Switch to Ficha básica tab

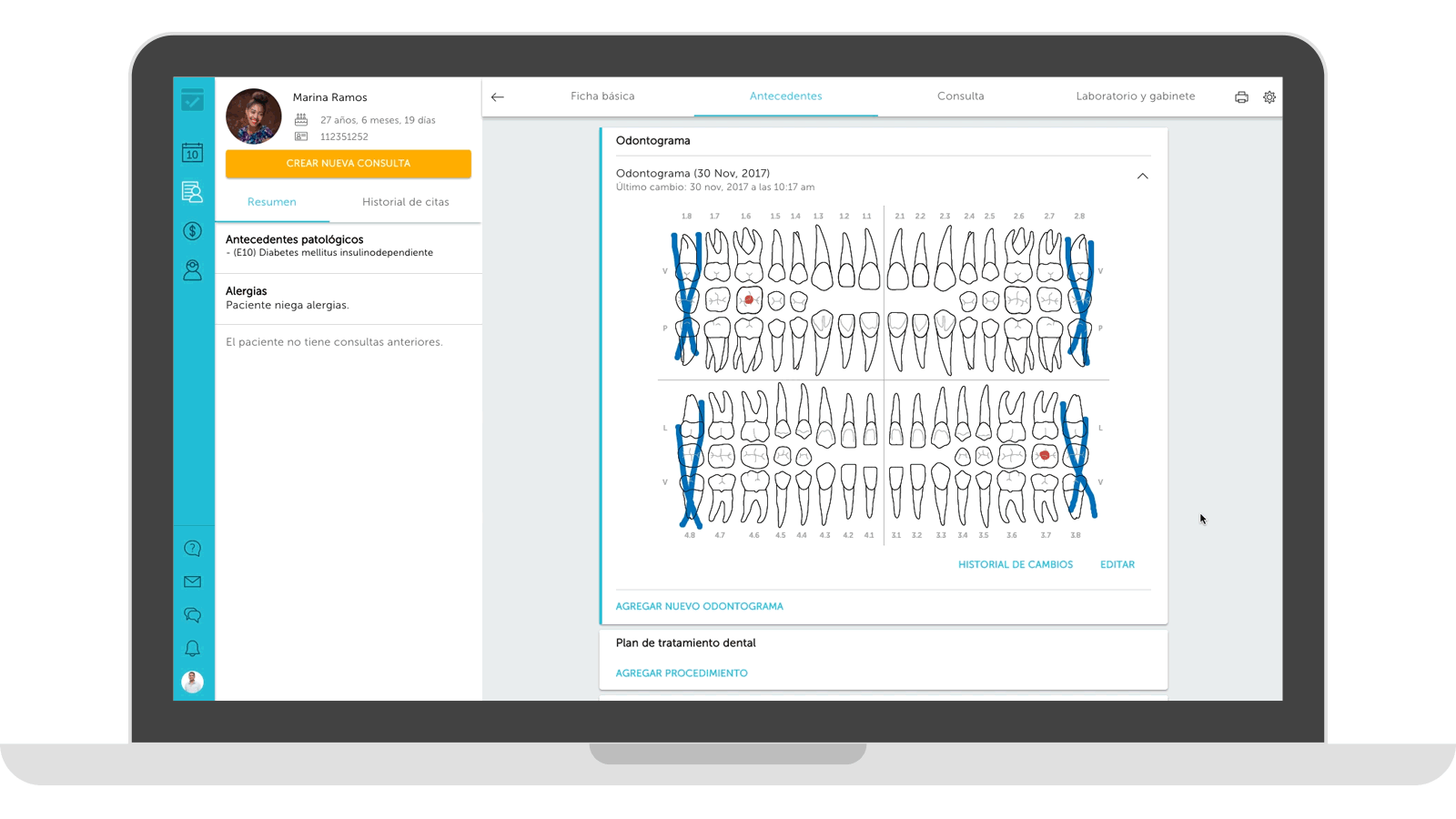(x=602, y=96)
